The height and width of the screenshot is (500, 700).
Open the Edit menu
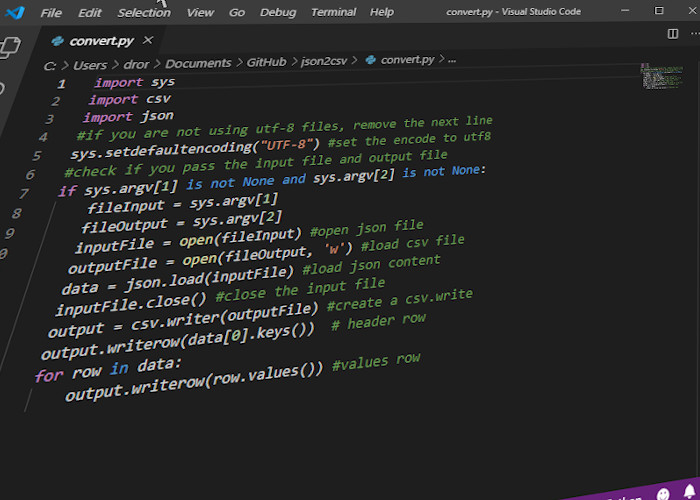pyautogui.click(x=90, y=12)
